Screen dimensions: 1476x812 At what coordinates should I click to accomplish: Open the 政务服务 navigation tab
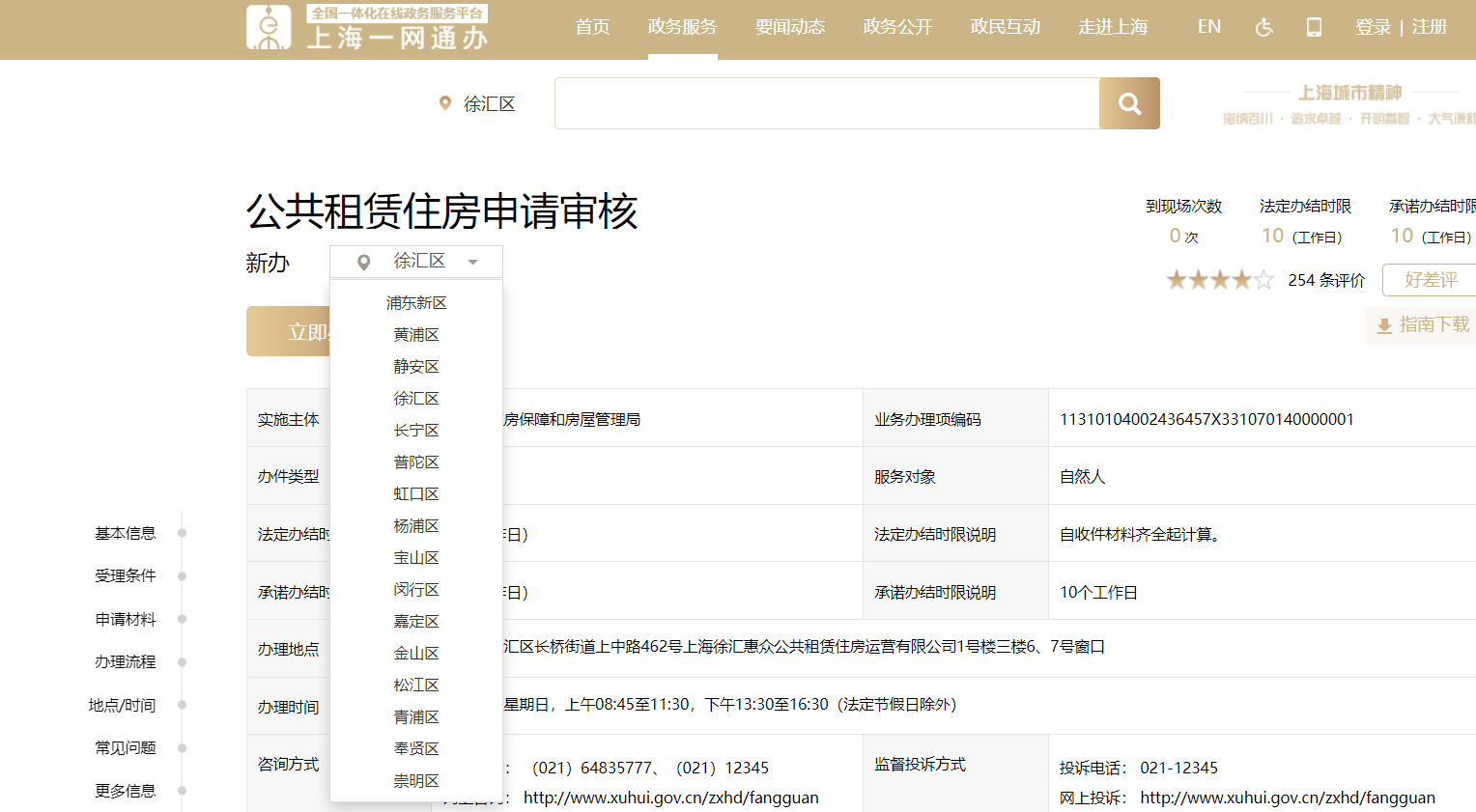[682, 27]
